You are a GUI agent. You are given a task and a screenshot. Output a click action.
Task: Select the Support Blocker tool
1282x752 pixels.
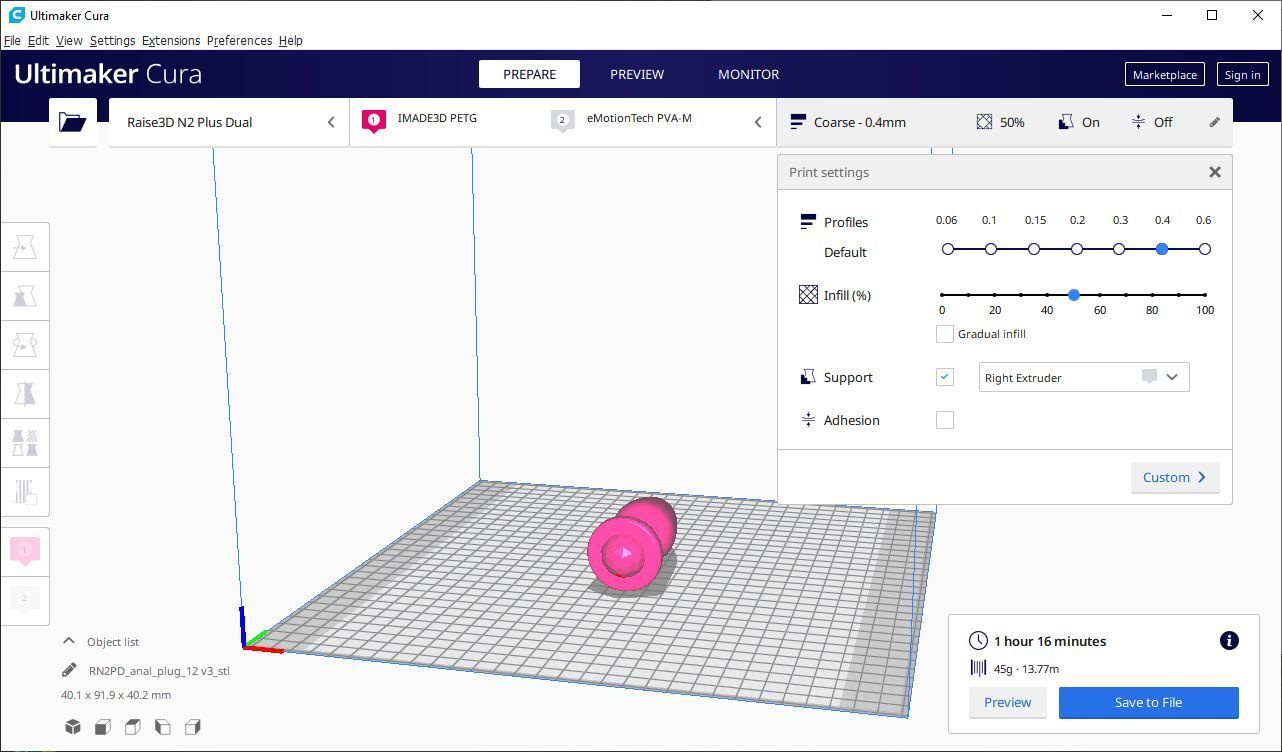[x=25, y=492]
